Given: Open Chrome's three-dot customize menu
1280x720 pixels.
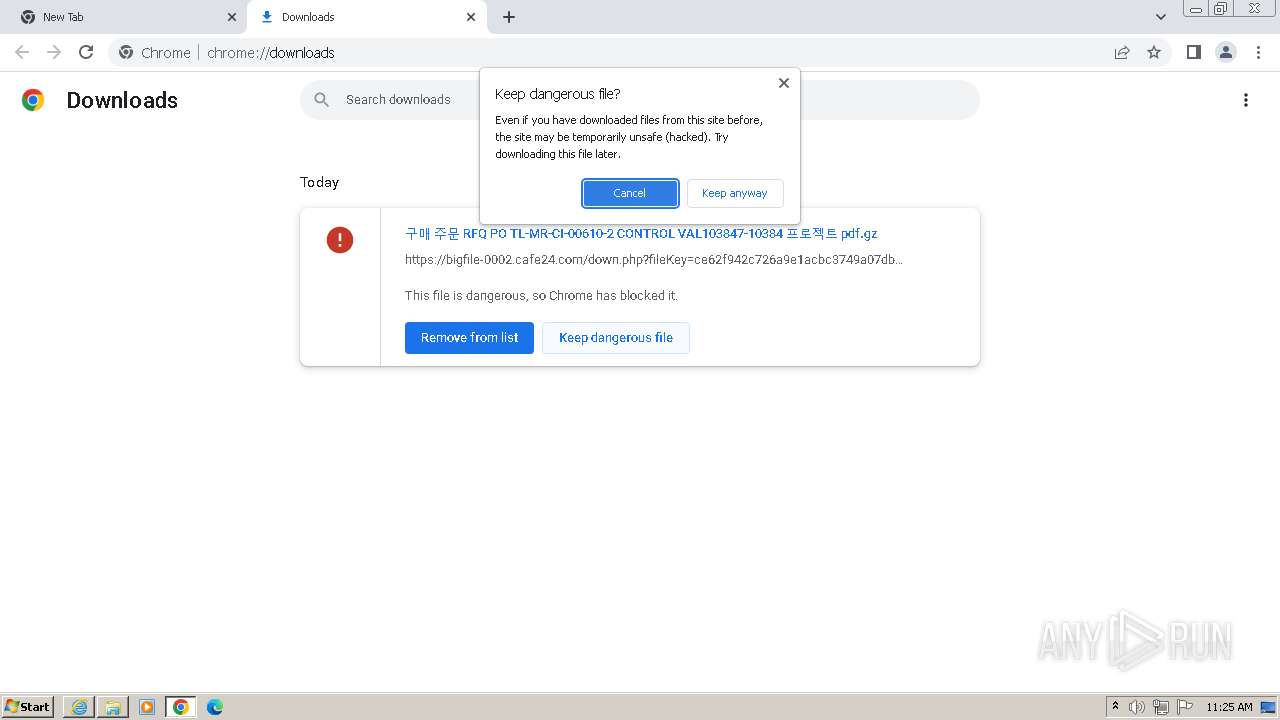Looking at the screenshot, I should (x=1258, y=52).
